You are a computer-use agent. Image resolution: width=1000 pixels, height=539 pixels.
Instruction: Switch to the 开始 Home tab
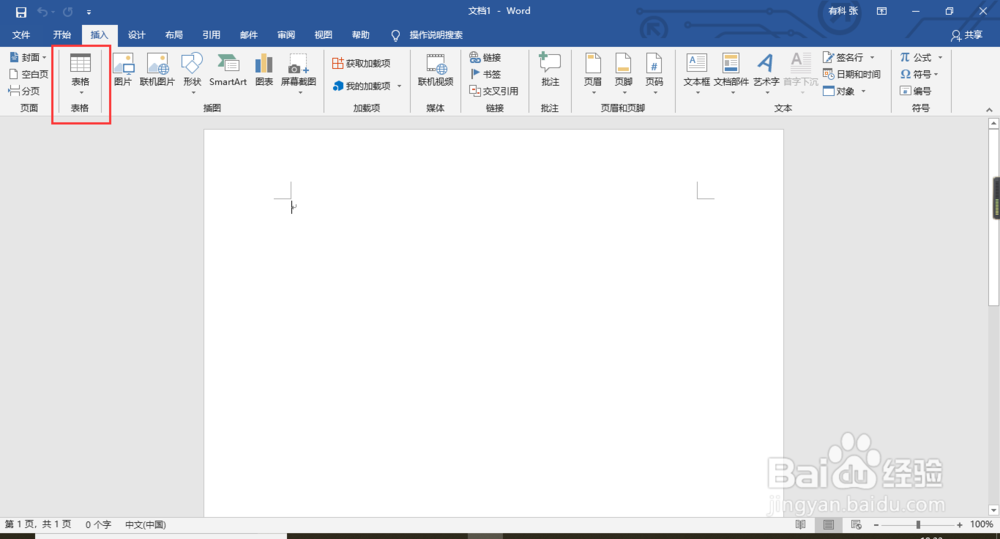pyautogui.click(x=62, y=35)
